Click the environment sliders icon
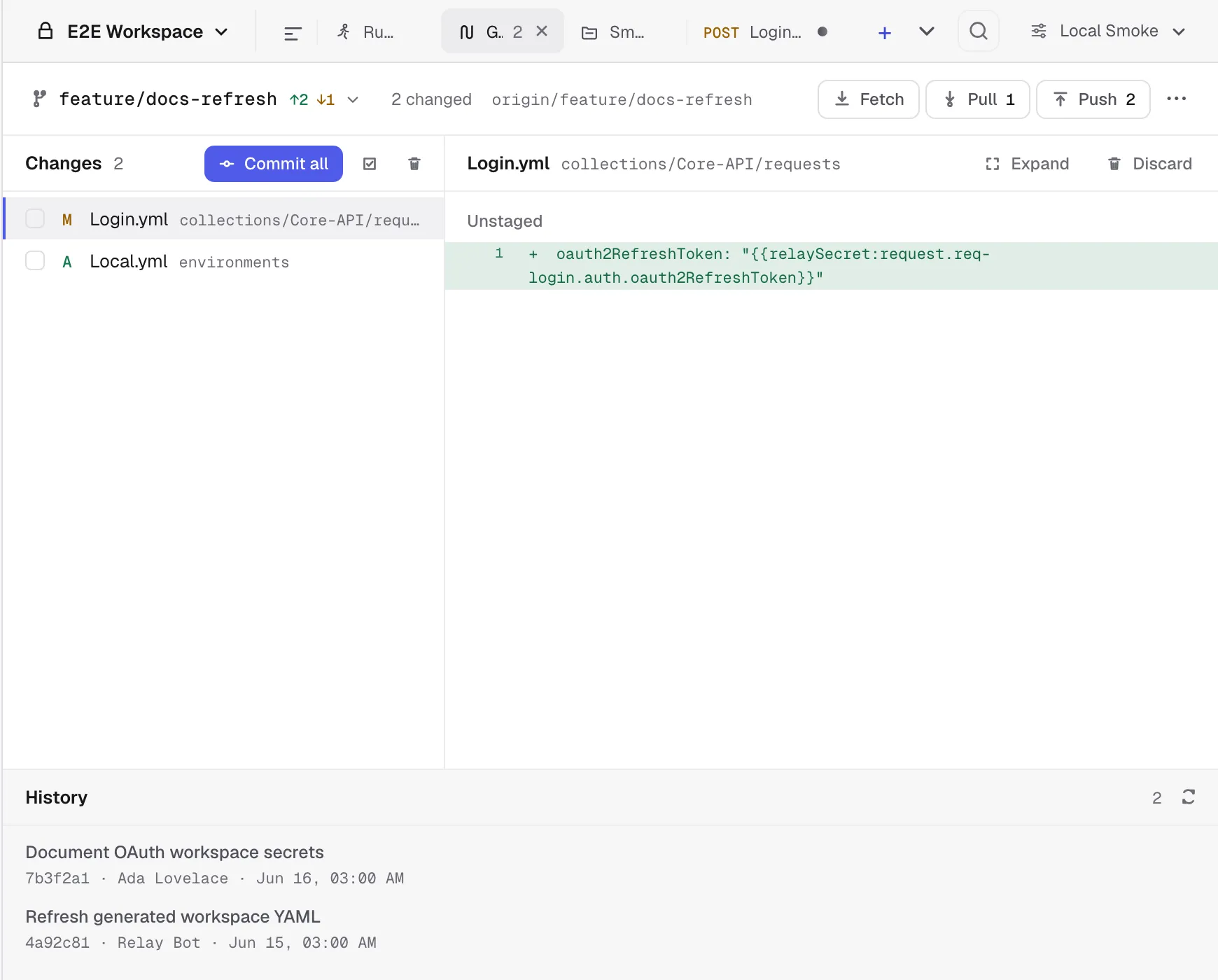 (x=1039, y=31)
